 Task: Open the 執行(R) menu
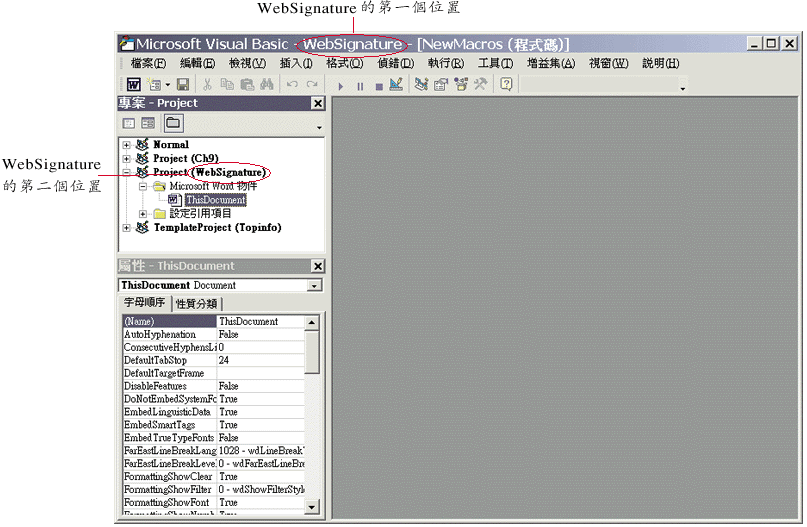click(x=446, y=63)
